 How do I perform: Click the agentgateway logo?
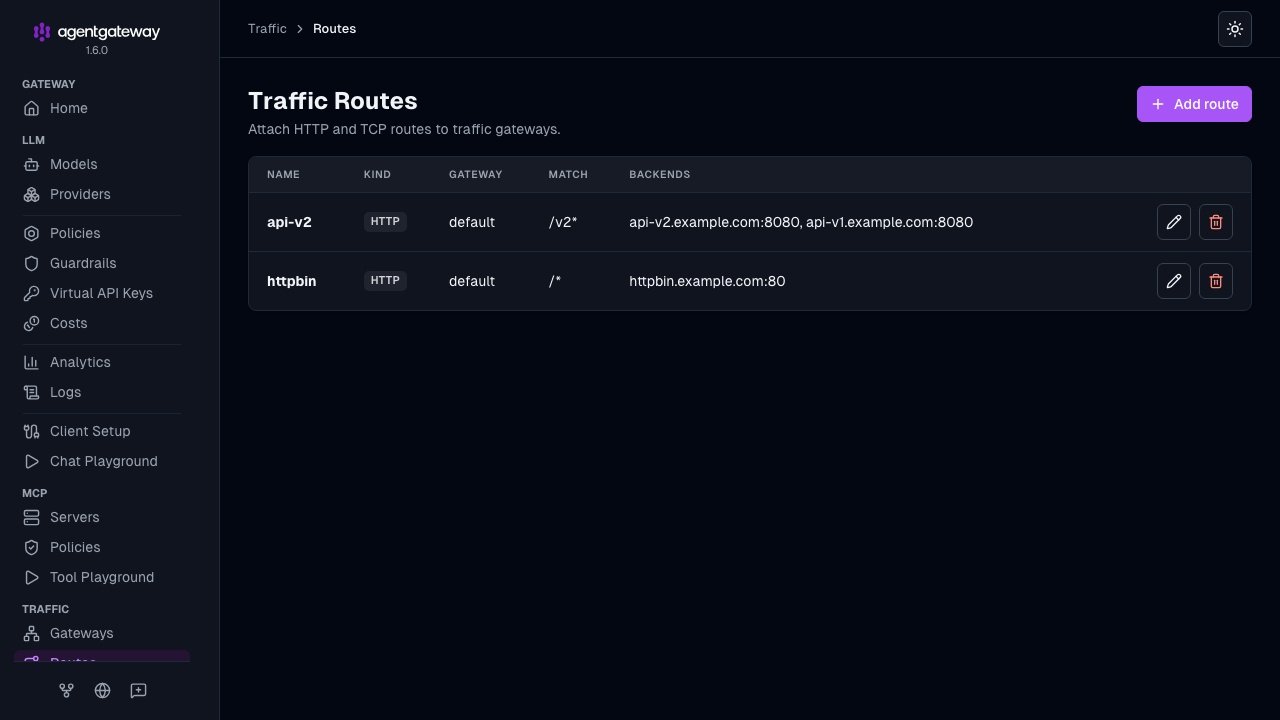pos(97,32)
